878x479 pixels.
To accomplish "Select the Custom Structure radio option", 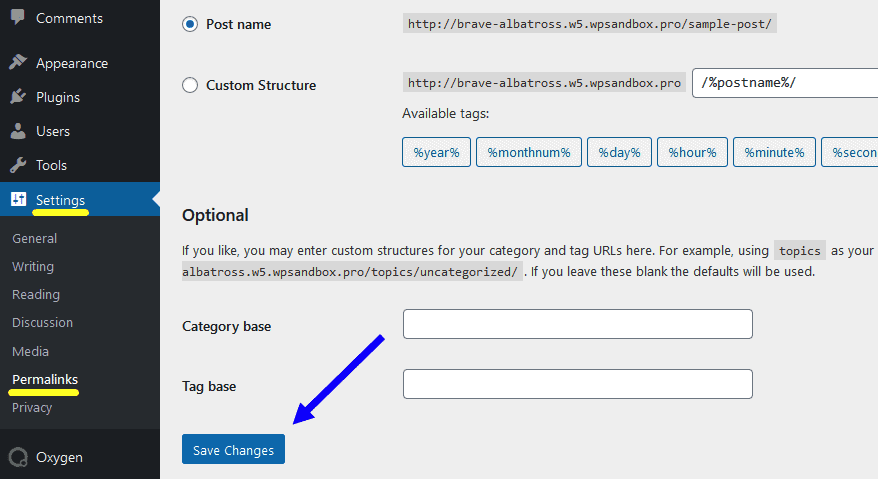I will click(190, 85).
